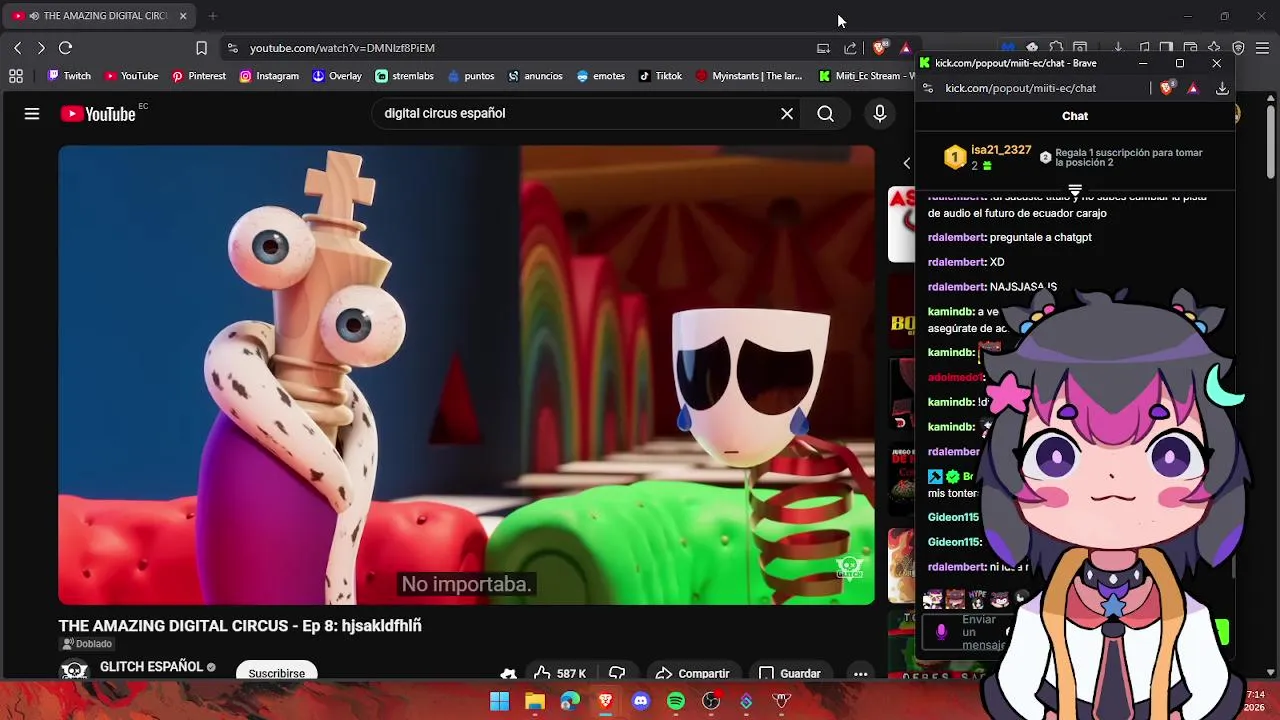Open File Explorer from the taskbar
The width and height of the screenshot is (1280, 720).
[535, 701]
